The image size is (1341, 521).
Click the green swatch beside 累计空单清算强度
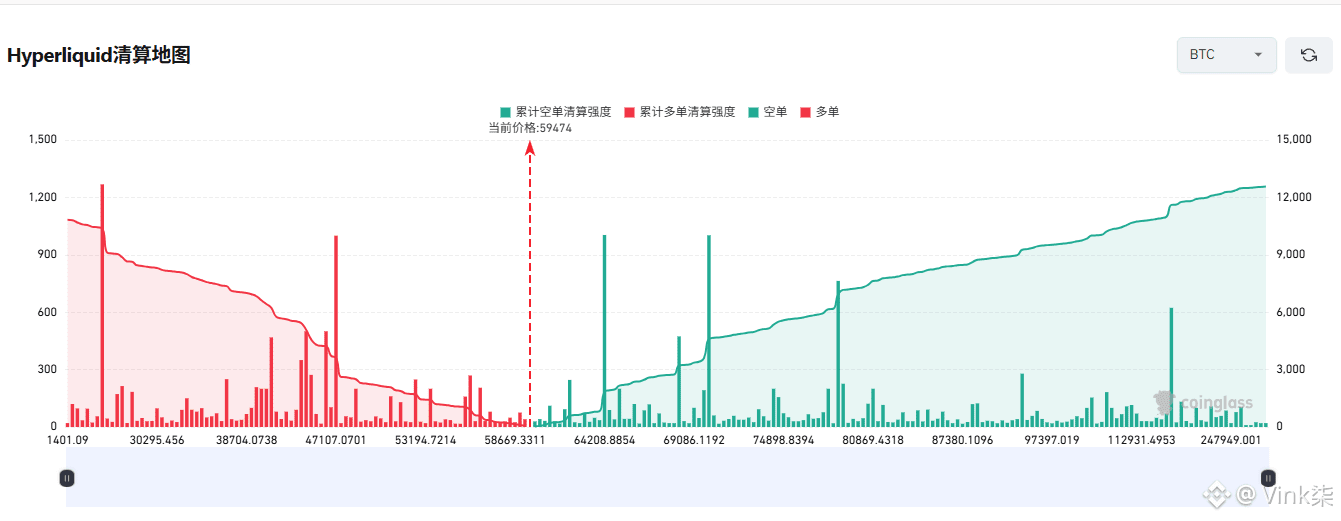(505, 112)
